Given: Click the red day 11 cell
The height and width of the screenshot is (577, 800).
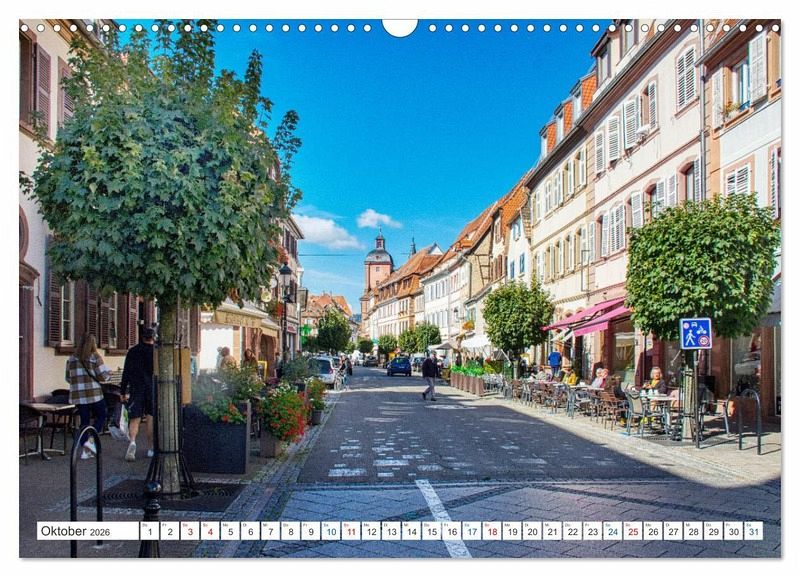Looking at the screenshot, I should (x=350, y=531).
